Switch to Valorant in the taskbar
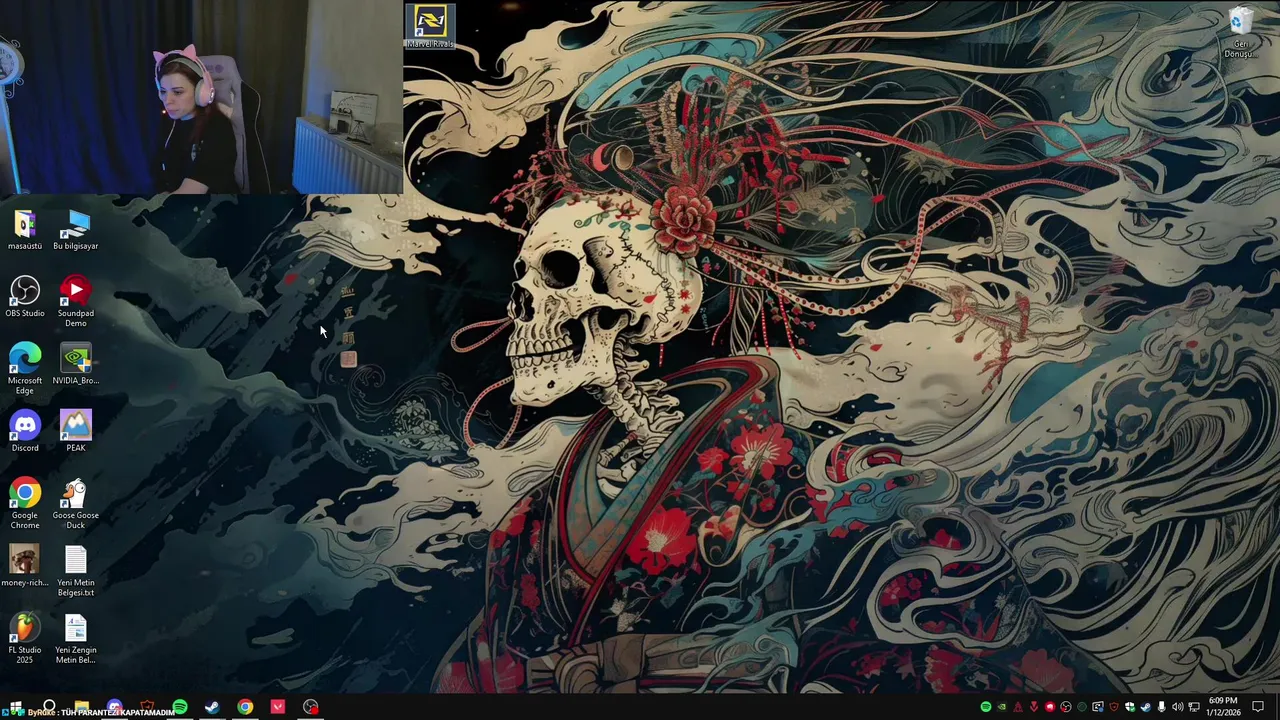This screenshot has height=720, width=1280. [x=278, y=706]
